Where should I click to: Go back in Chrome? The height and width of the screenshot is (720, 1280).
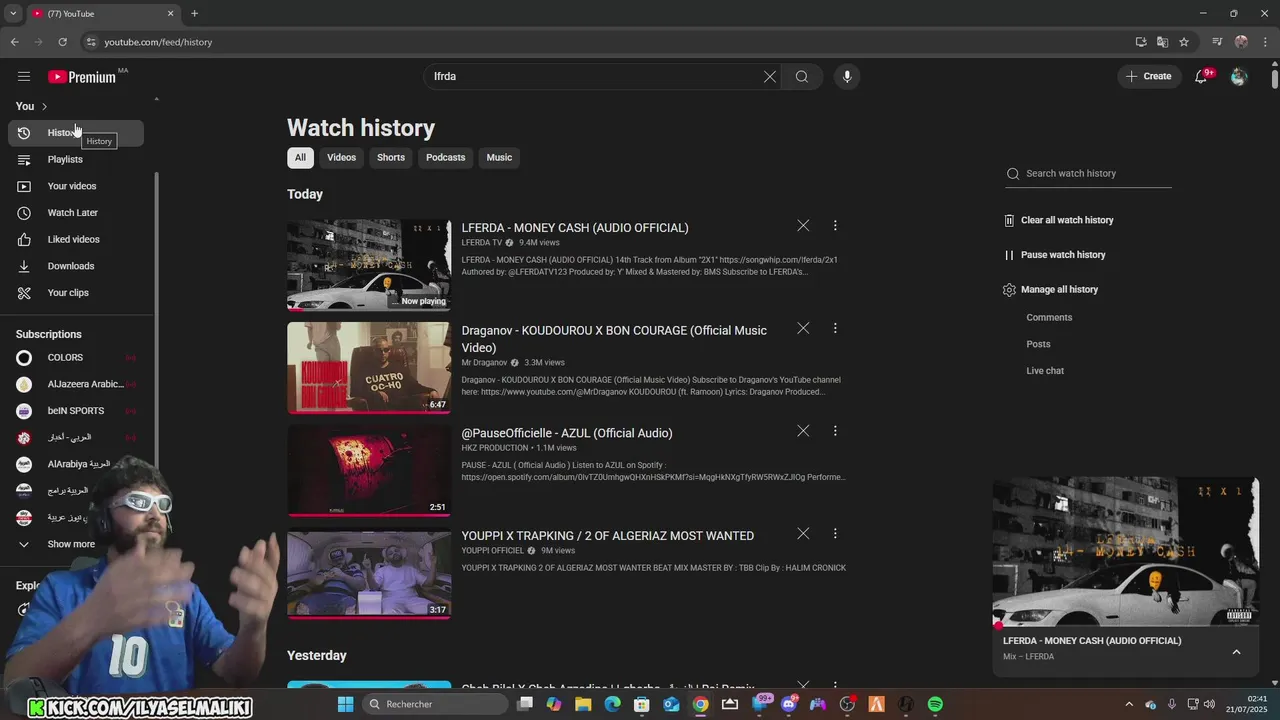tap(14, 42)
